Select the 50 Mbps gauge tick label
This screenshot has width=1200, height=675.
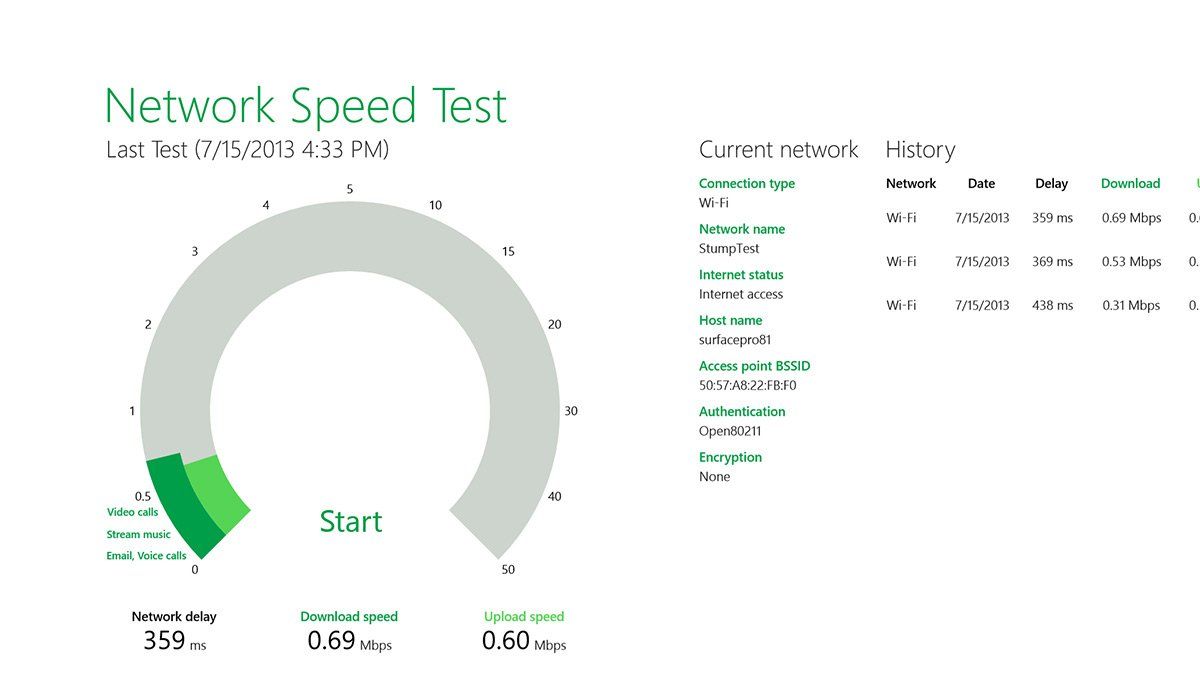point(508,569)
